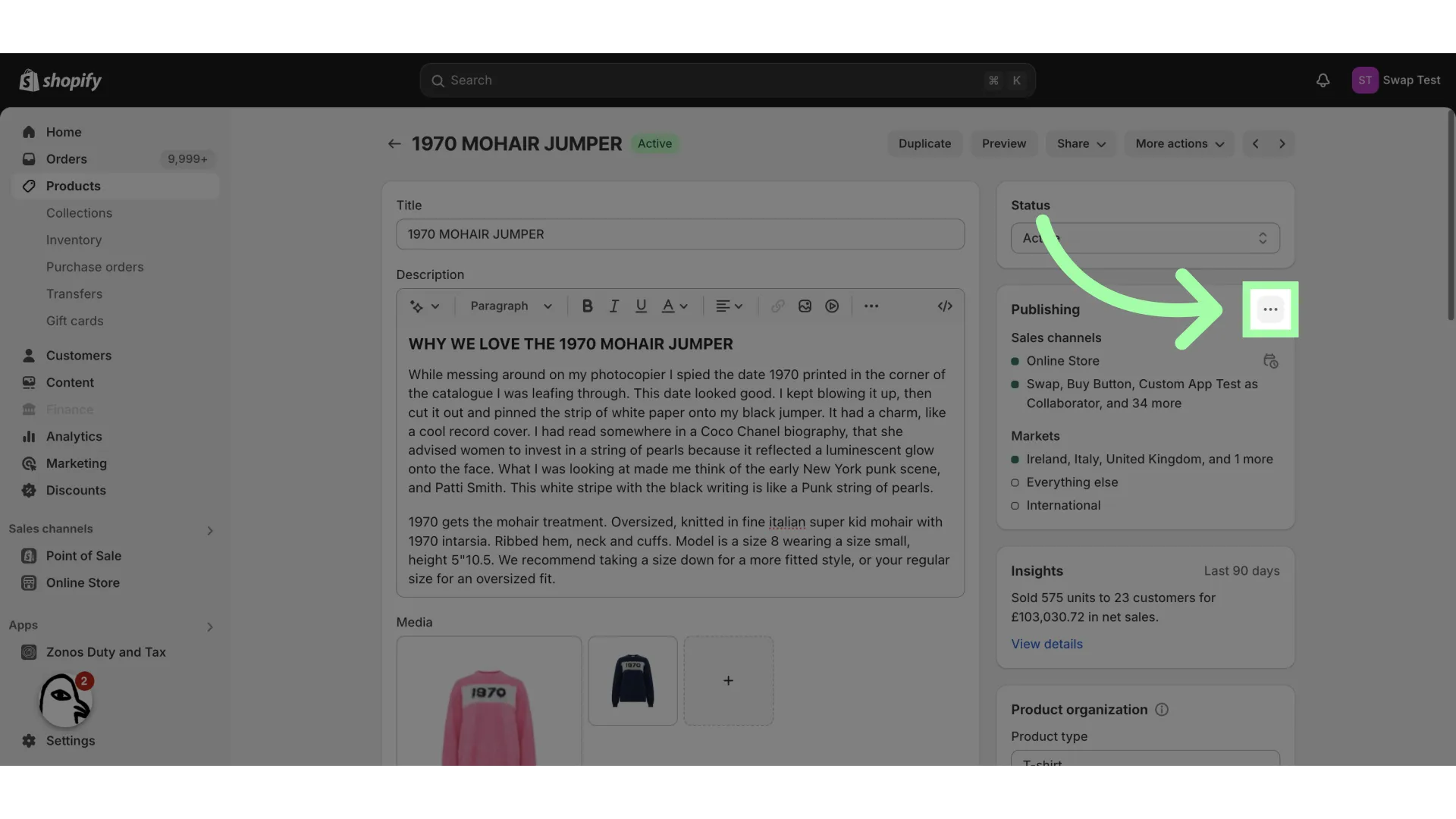The image size is (1456, 819).
Task: Open Orders in the sidebar
Action: [x=115, y=159]
